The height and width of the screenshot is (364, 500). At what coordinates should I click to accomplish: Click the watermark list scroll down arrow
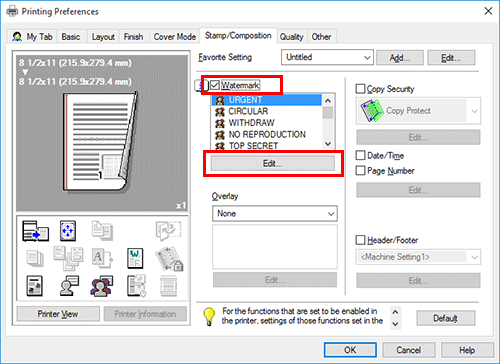click(x=328, y=144)
